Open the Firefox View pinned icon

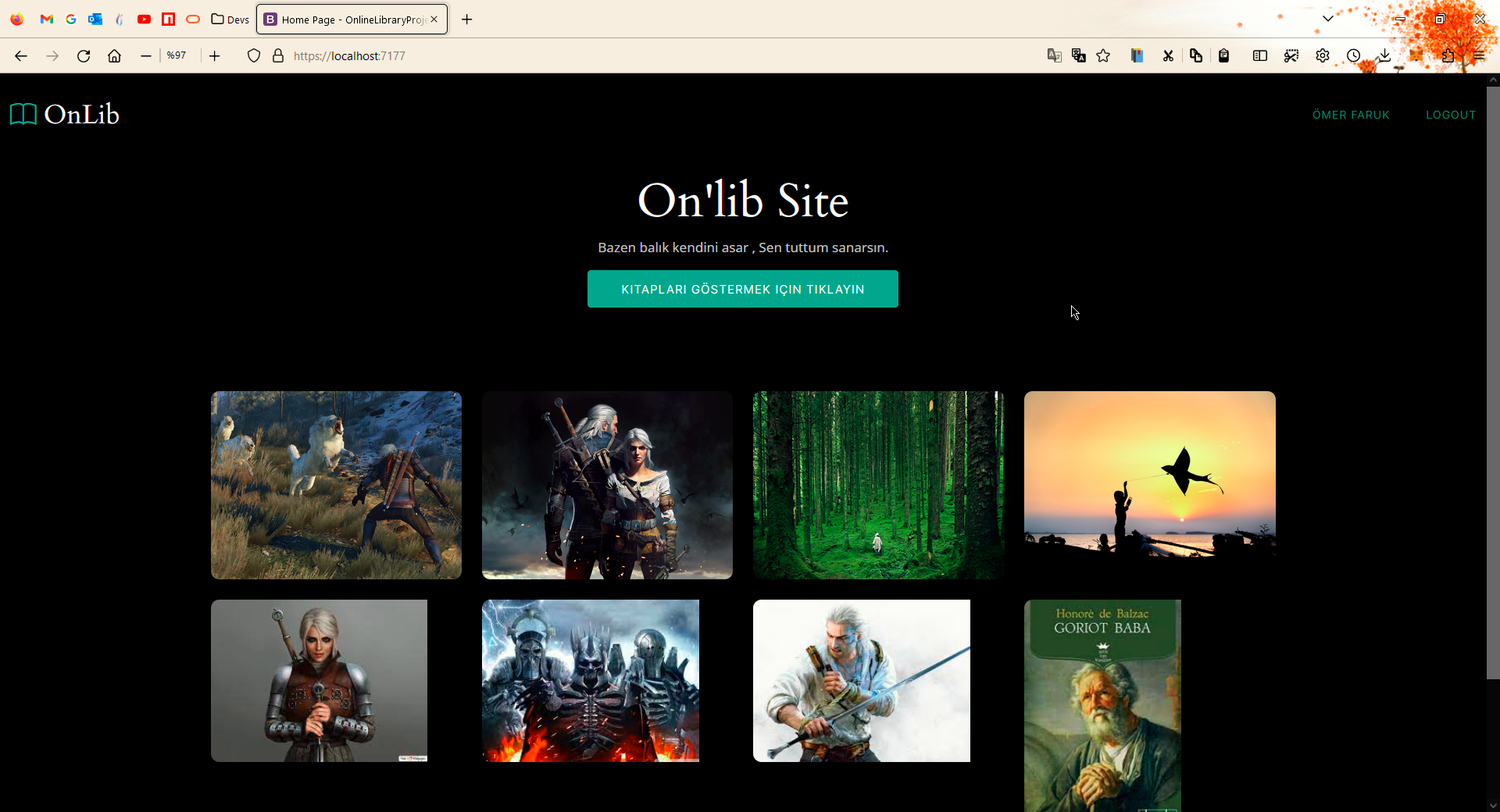pyautogui.click(x=17, y=20)
